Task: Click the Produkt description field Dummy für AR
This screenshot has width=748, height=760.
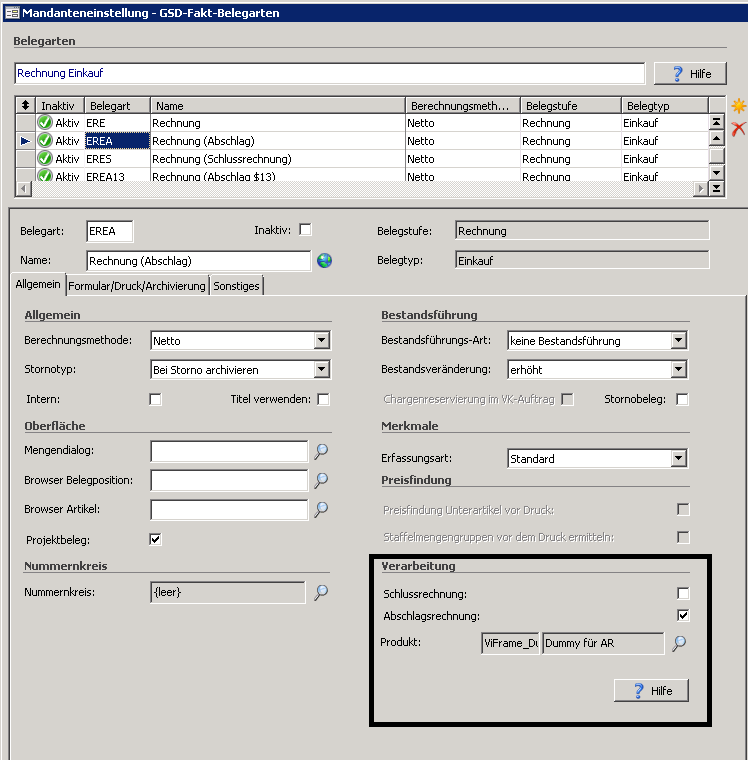Action: click(x=604, y=643)
